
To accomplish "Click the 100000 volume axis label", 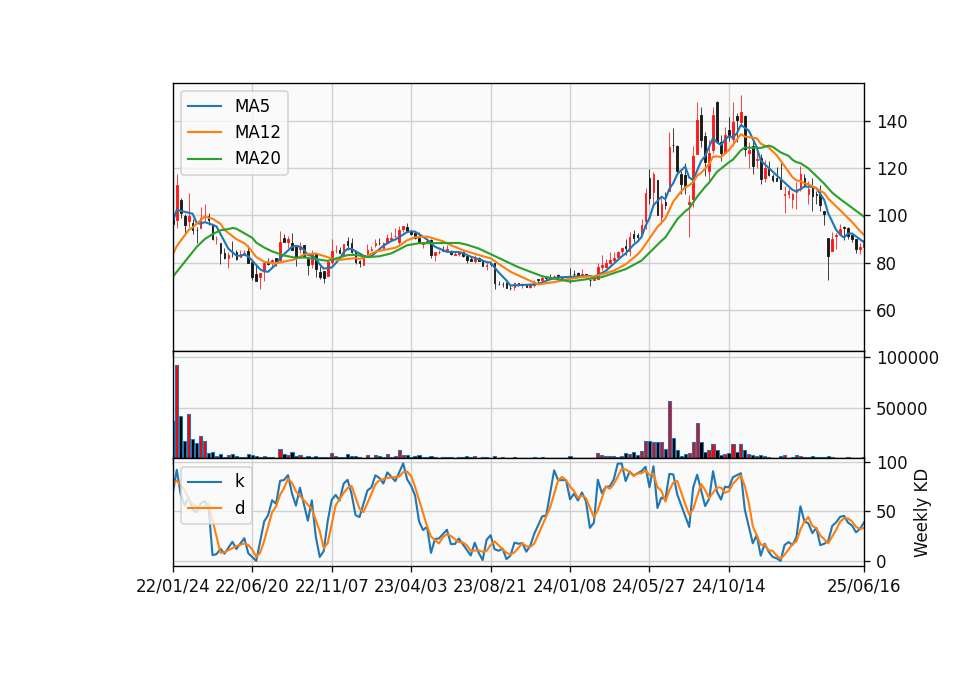I will 908,358.
